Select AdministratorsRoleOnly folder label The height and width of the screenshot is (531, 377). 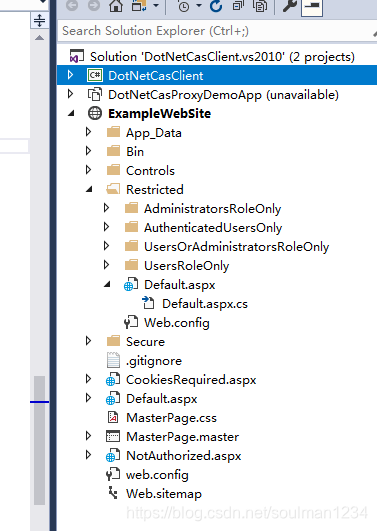(212, 209)
